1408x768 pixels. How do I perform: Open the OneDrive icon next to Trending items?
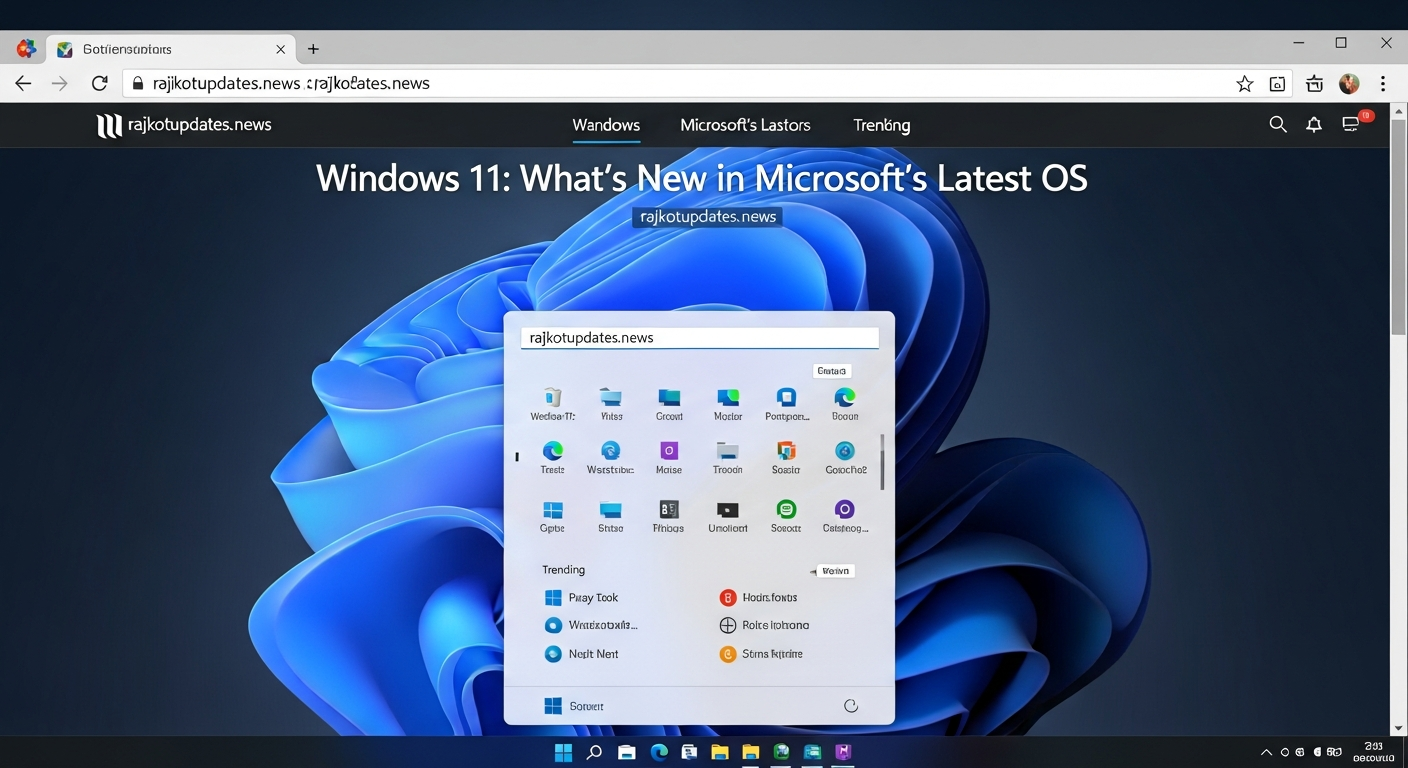[x=554, y=624]
